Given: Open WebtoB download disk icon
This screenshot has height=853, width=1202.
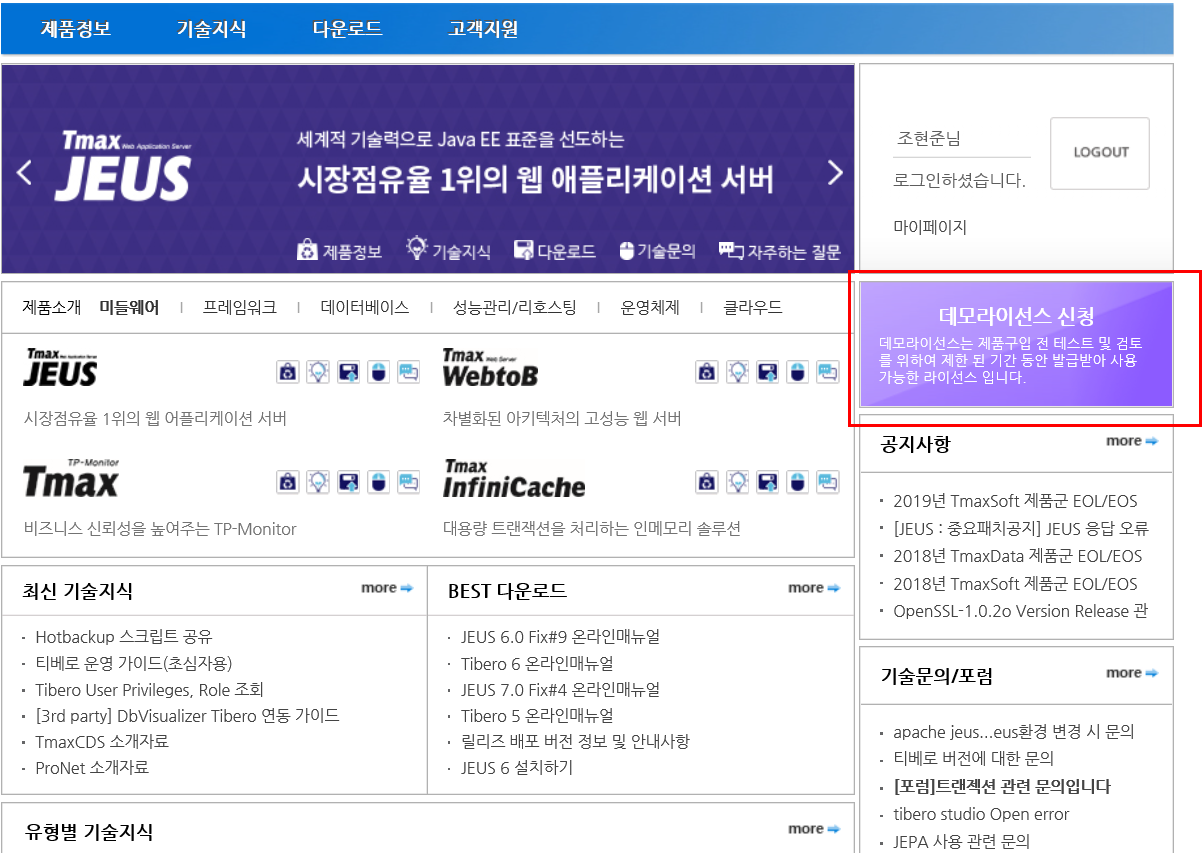Looking at the screenshot, I should (x=767, y=372).
